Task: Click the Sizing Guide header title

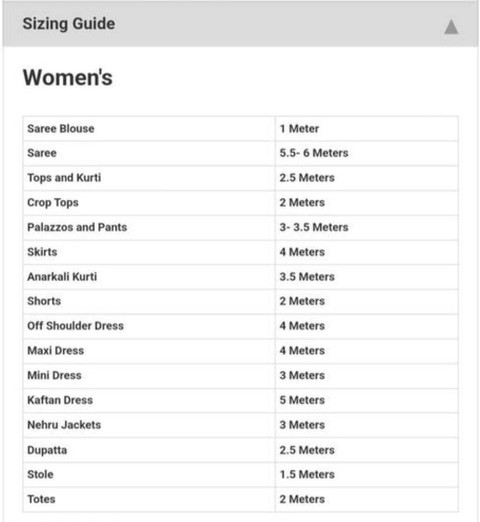Action: (x=69, y=24)
